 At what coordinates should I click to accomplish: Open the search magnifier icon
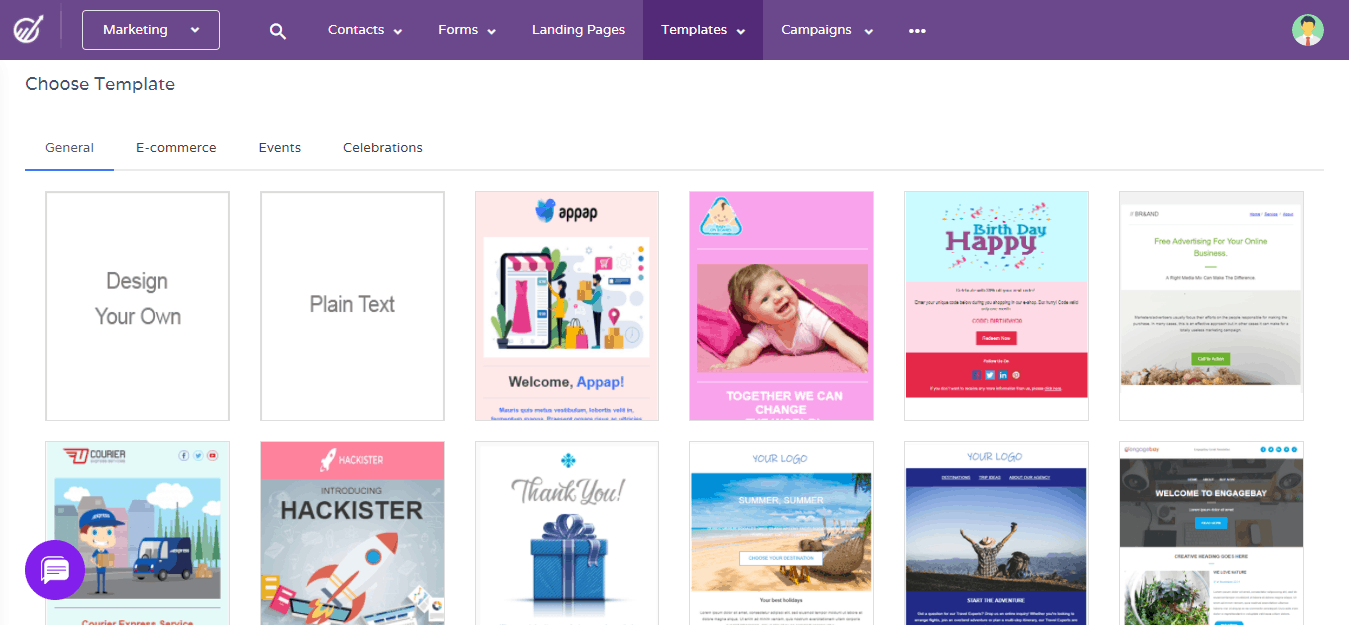(278, 31)
